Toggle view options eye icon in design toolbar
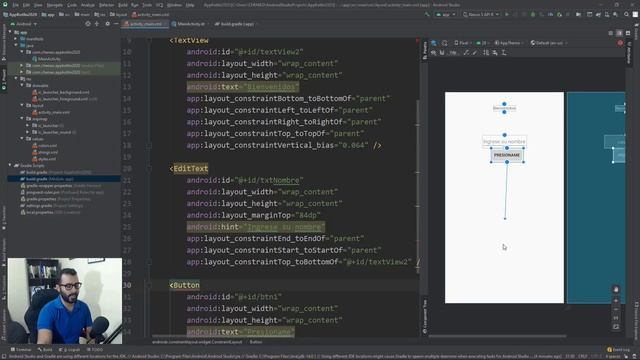640x360 pixels. pos(433,53)
